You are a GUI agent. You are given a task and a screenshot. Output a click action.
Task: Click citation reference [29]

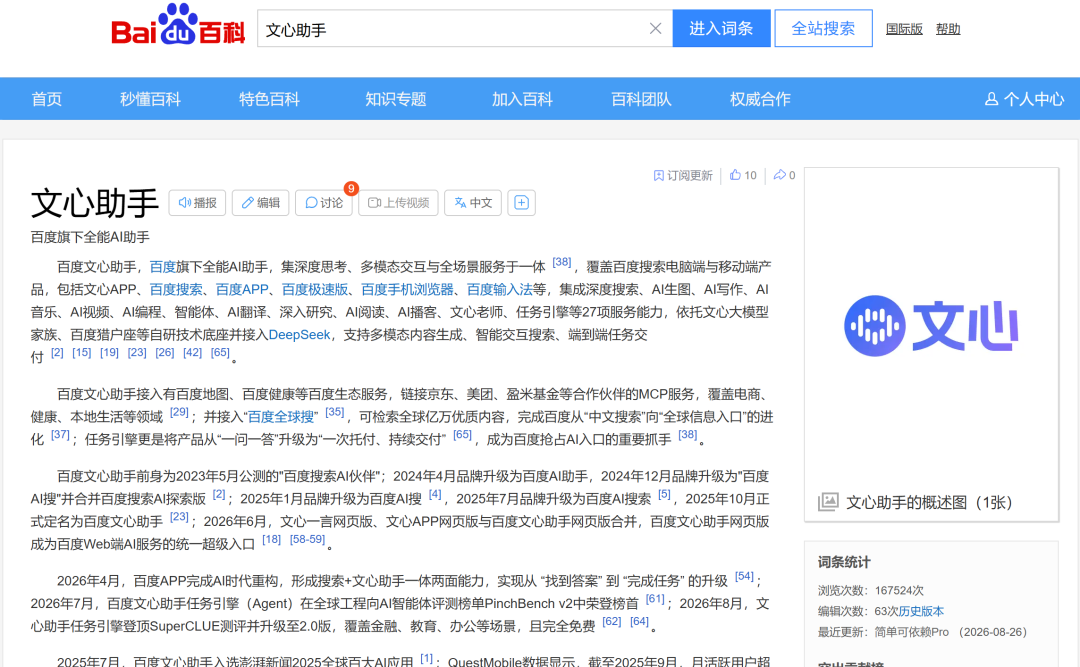click(x=179, y=412)
